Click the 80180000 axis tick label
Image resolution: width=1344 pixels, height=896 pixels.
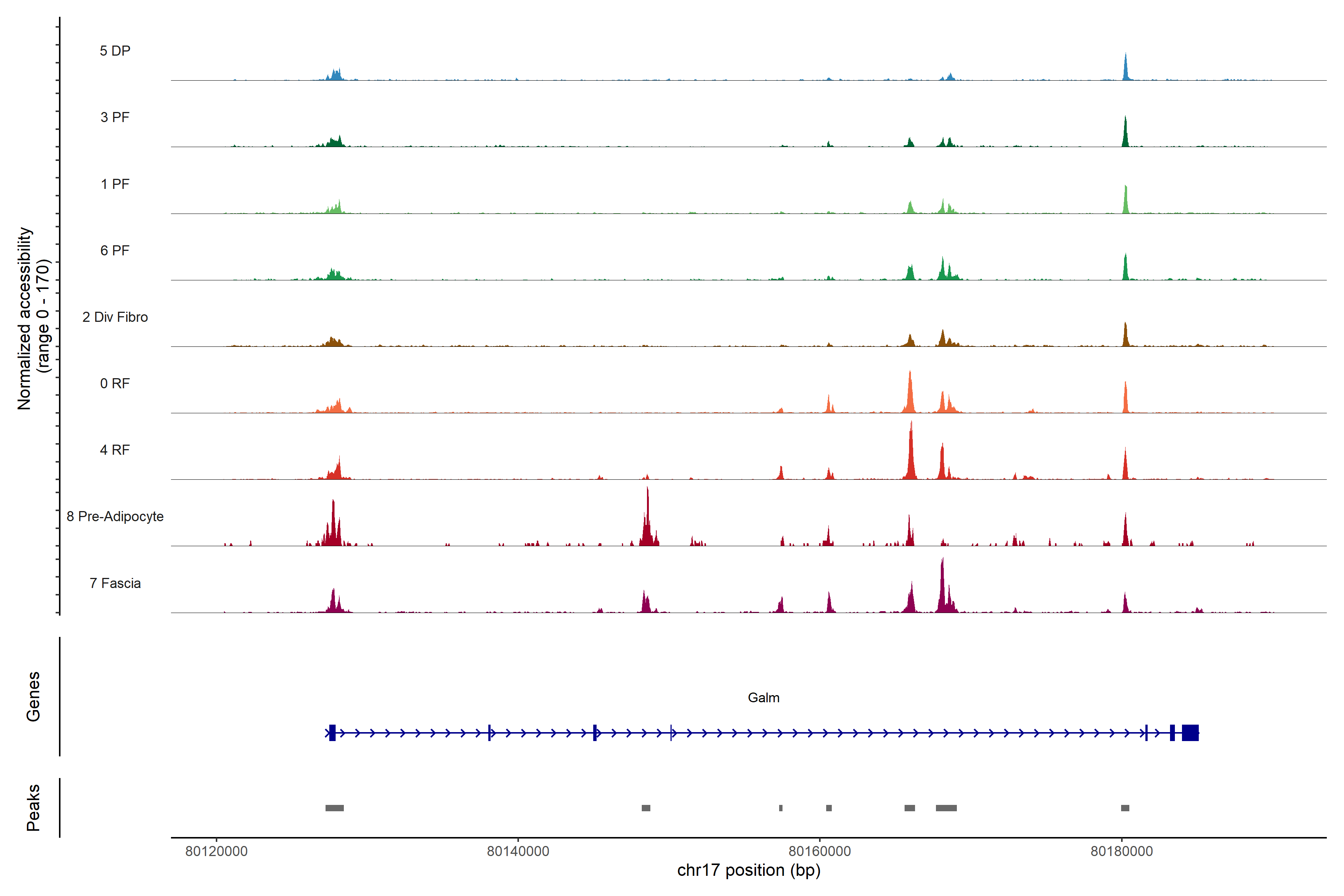pyautogui.click(x=1121, y=851)
